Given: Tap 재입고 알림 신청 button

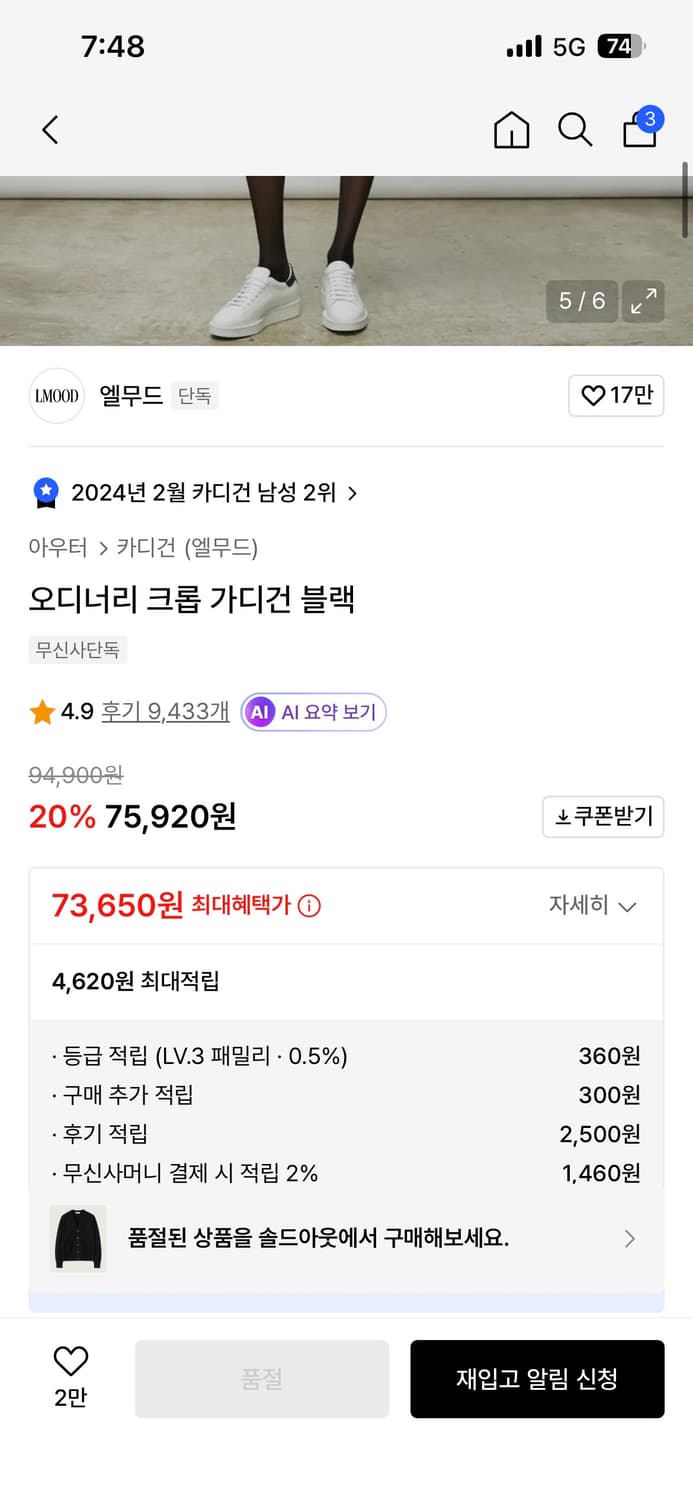Looking at the screenshot, I should tap(537, 1379).
